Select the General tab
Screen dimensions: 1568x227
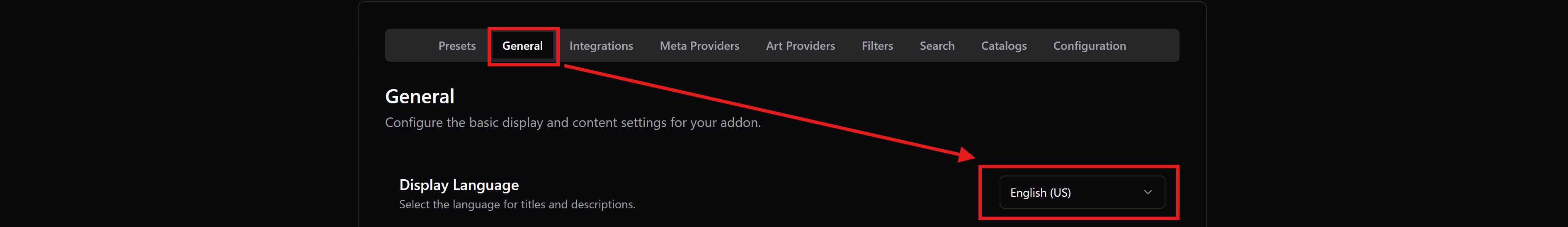522,46
